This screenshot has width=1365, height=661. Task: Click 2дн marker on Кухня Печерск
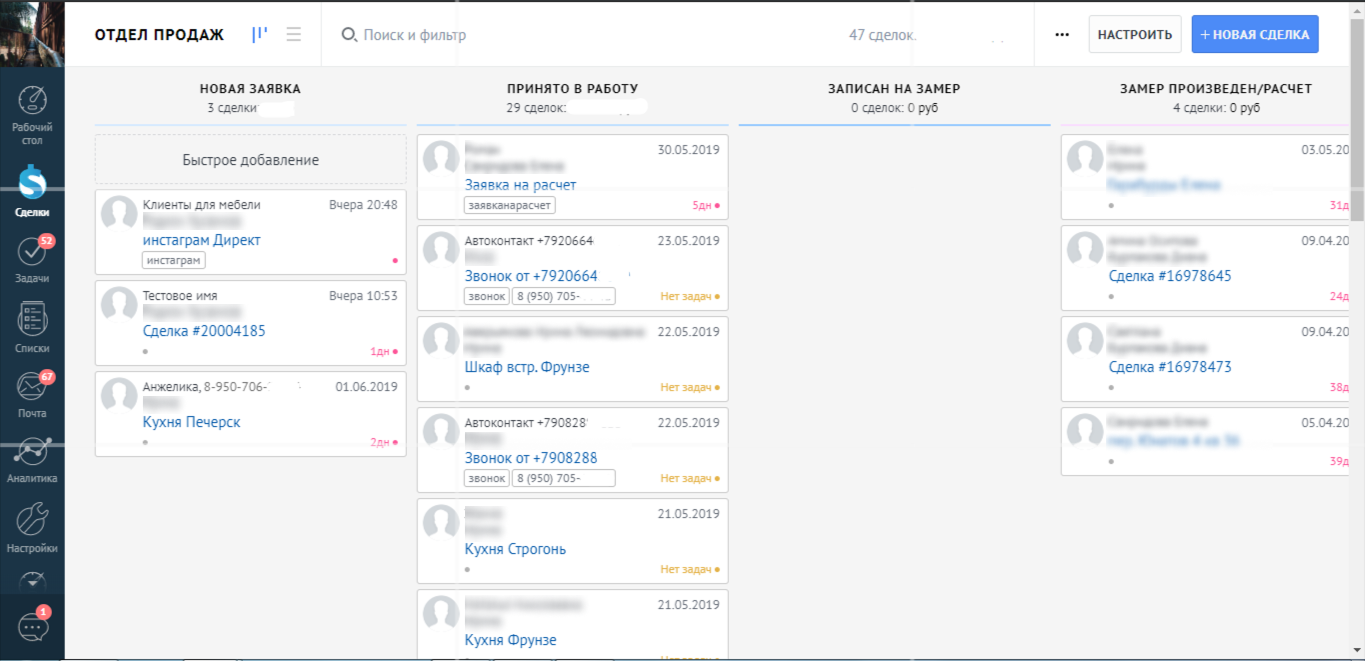pos(384,442)
